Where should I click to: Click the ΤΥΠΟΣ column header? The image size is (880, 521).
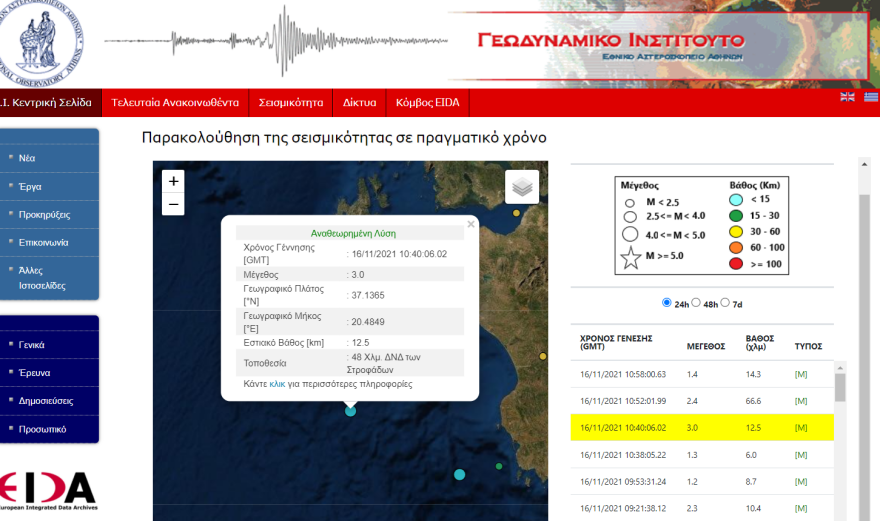808,346
